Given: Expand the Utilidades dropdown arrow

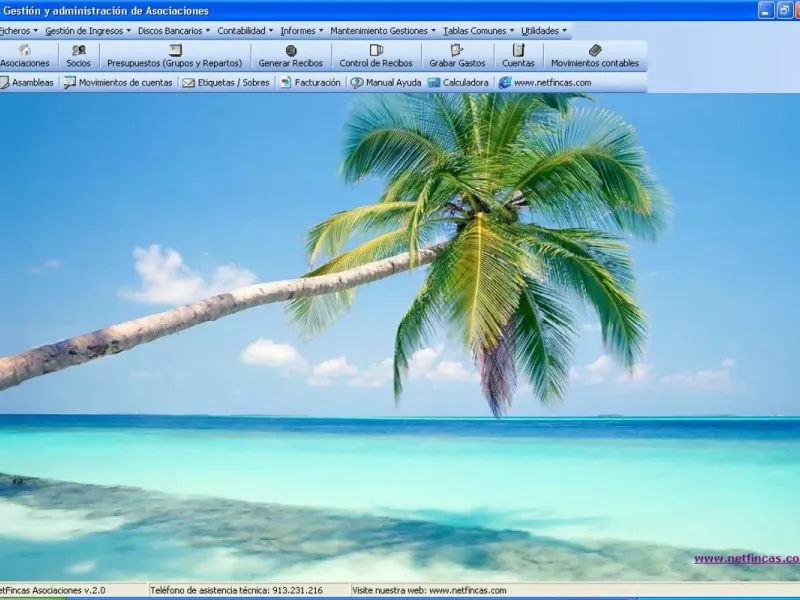Looking at the screenshot, I should 564,31.
